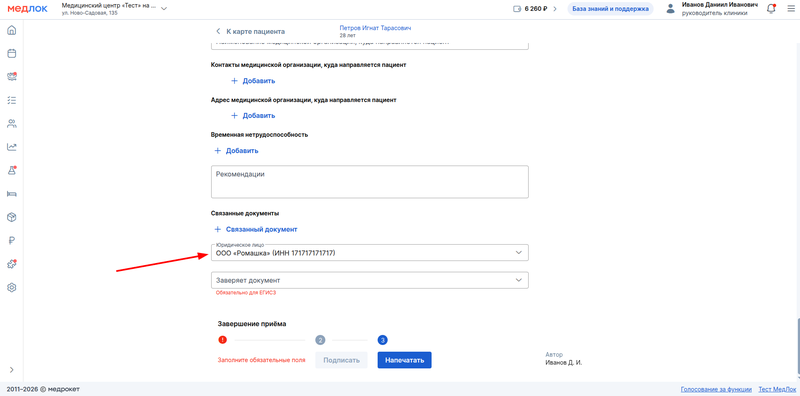This screenshot has height=396, width=800.
Task: Open the ruble finance icon in sidebar
Action: (x=12, y=241)
